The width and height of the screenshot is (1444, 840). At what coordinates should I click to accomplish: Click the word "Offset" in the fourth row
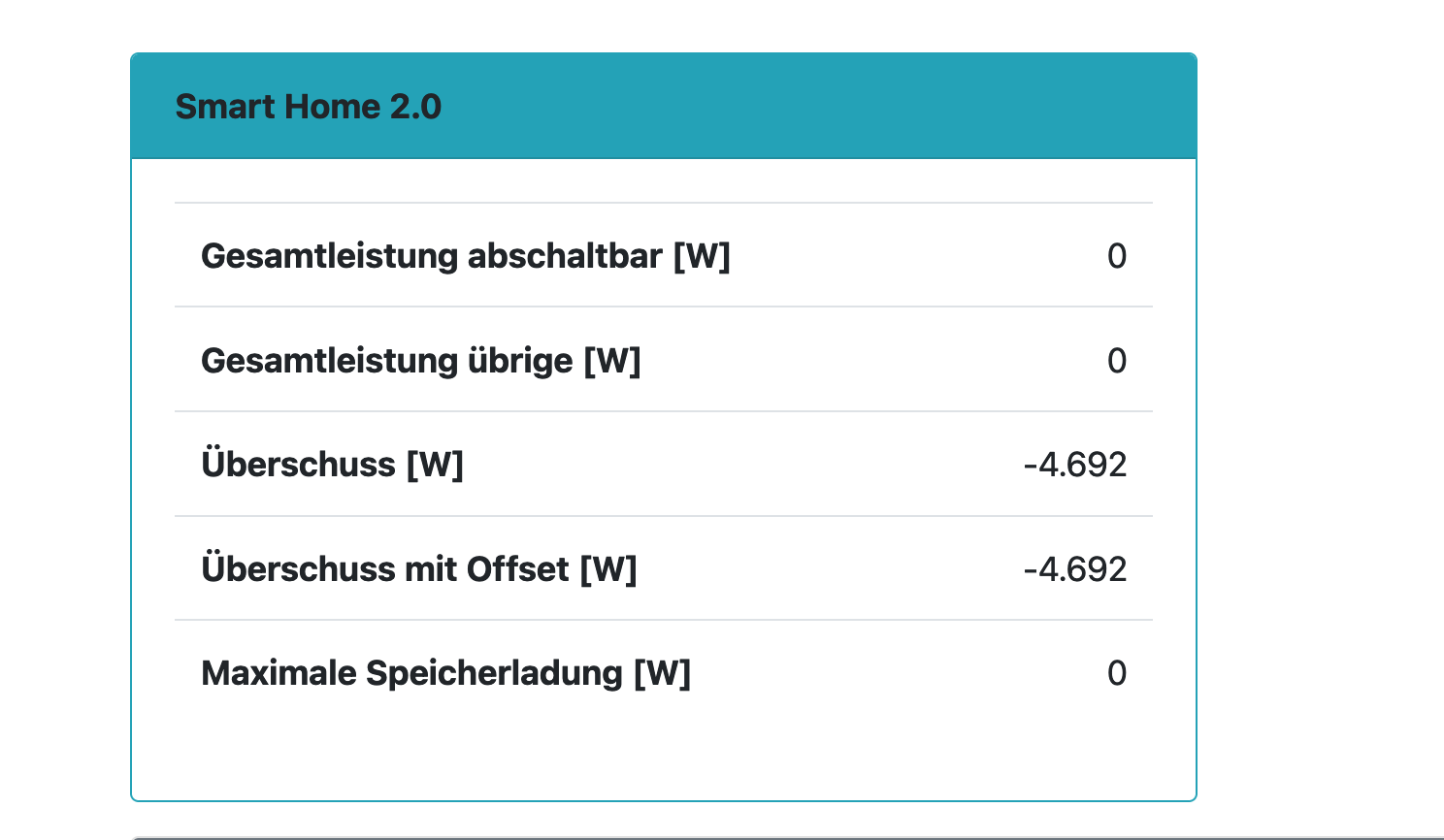coord(517,569)
